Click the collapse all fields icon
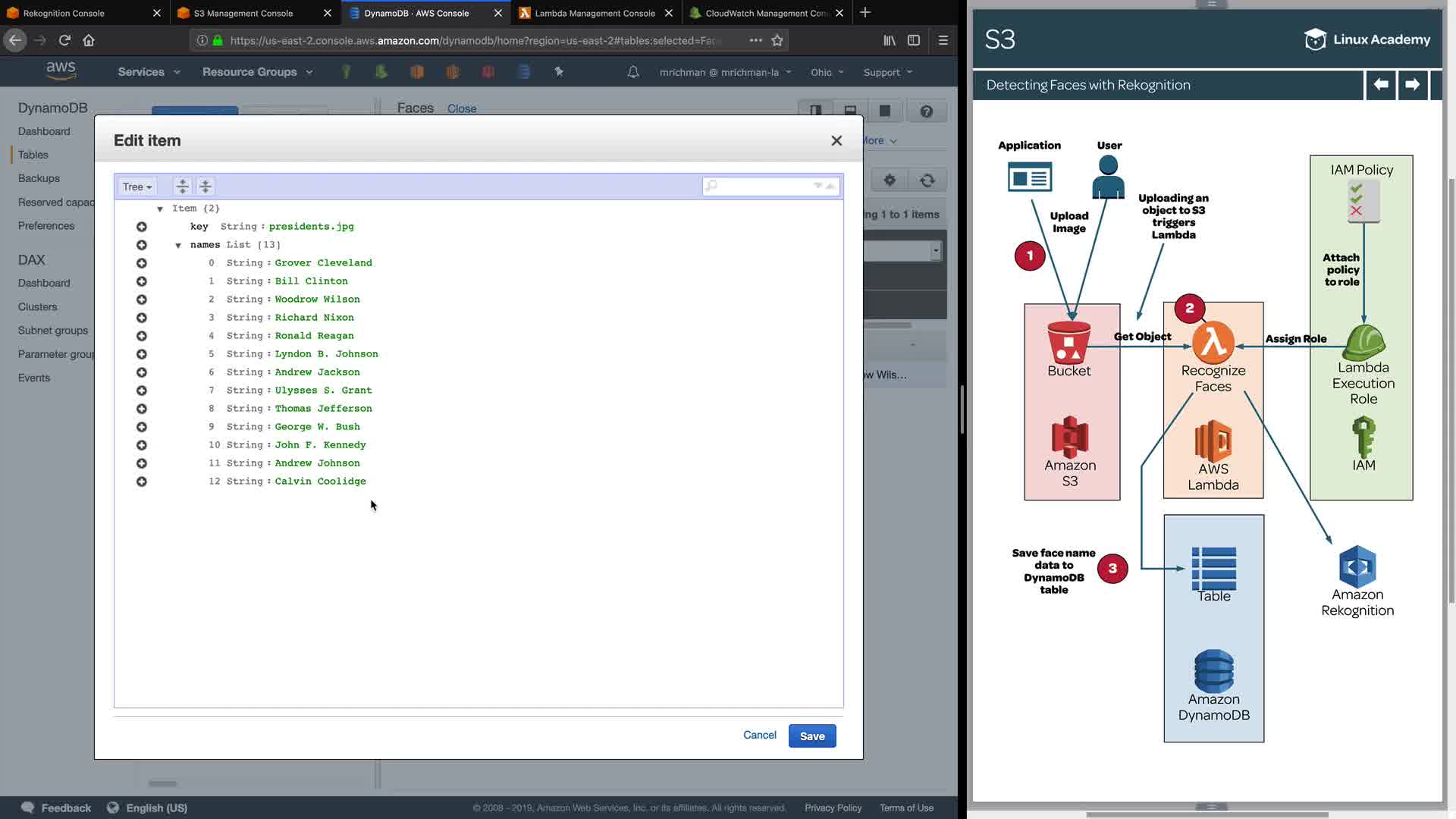The width and height of the screenshot is (1456, 819). pyautogui.click(x=206, y=187)
